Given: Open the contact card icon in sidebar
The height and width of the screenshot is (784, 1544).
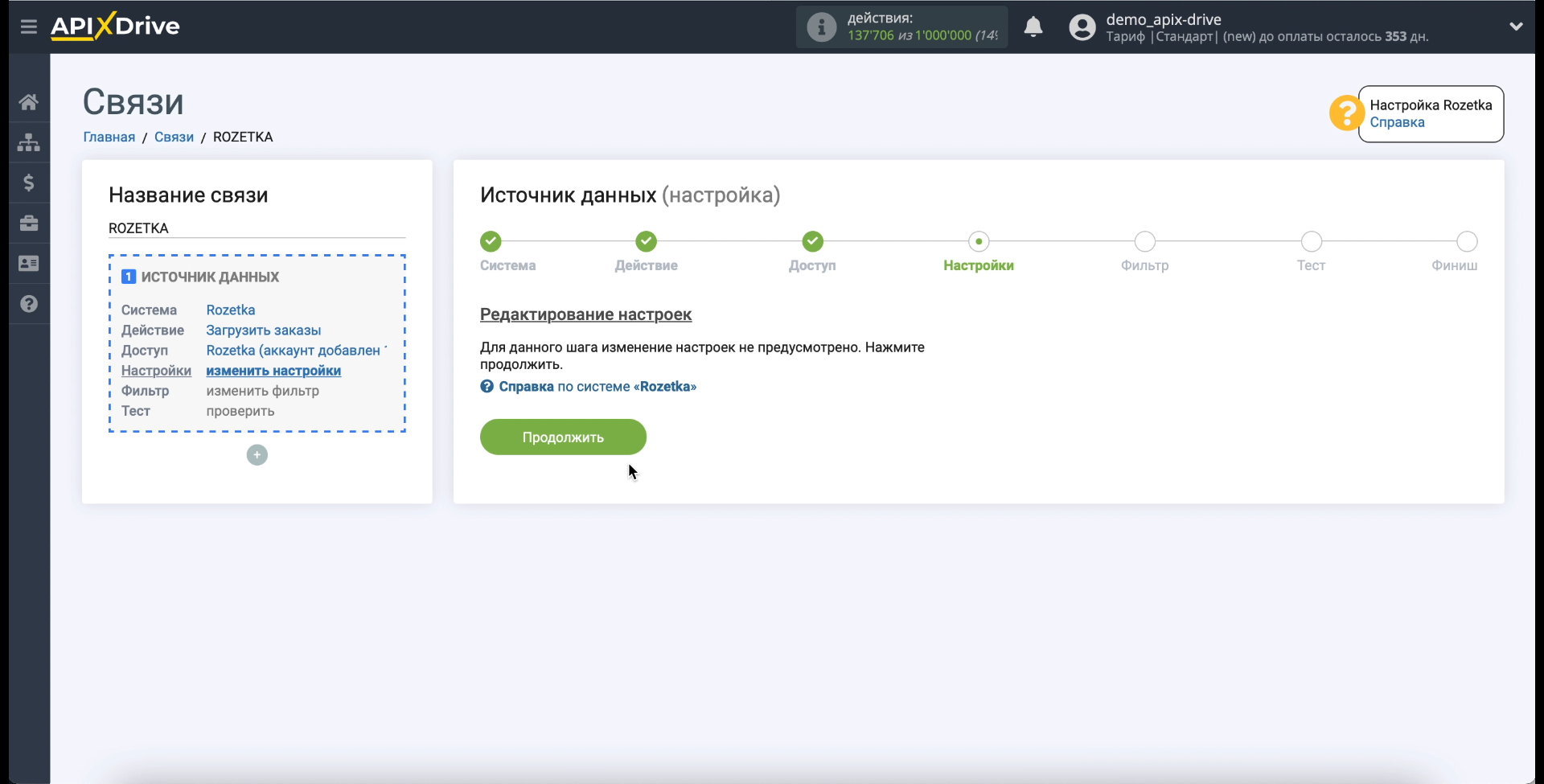Looking at the screenshot, I should click(29, 264).
